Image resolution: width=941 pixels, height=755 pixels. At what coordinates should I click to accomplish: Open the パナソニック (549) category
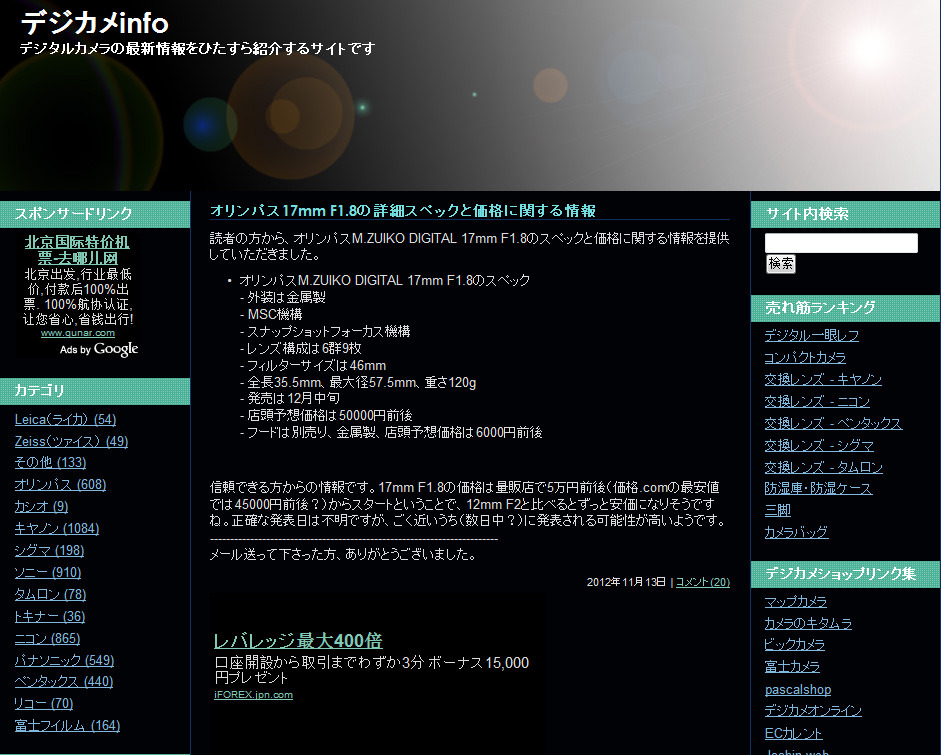pos(64,660)
